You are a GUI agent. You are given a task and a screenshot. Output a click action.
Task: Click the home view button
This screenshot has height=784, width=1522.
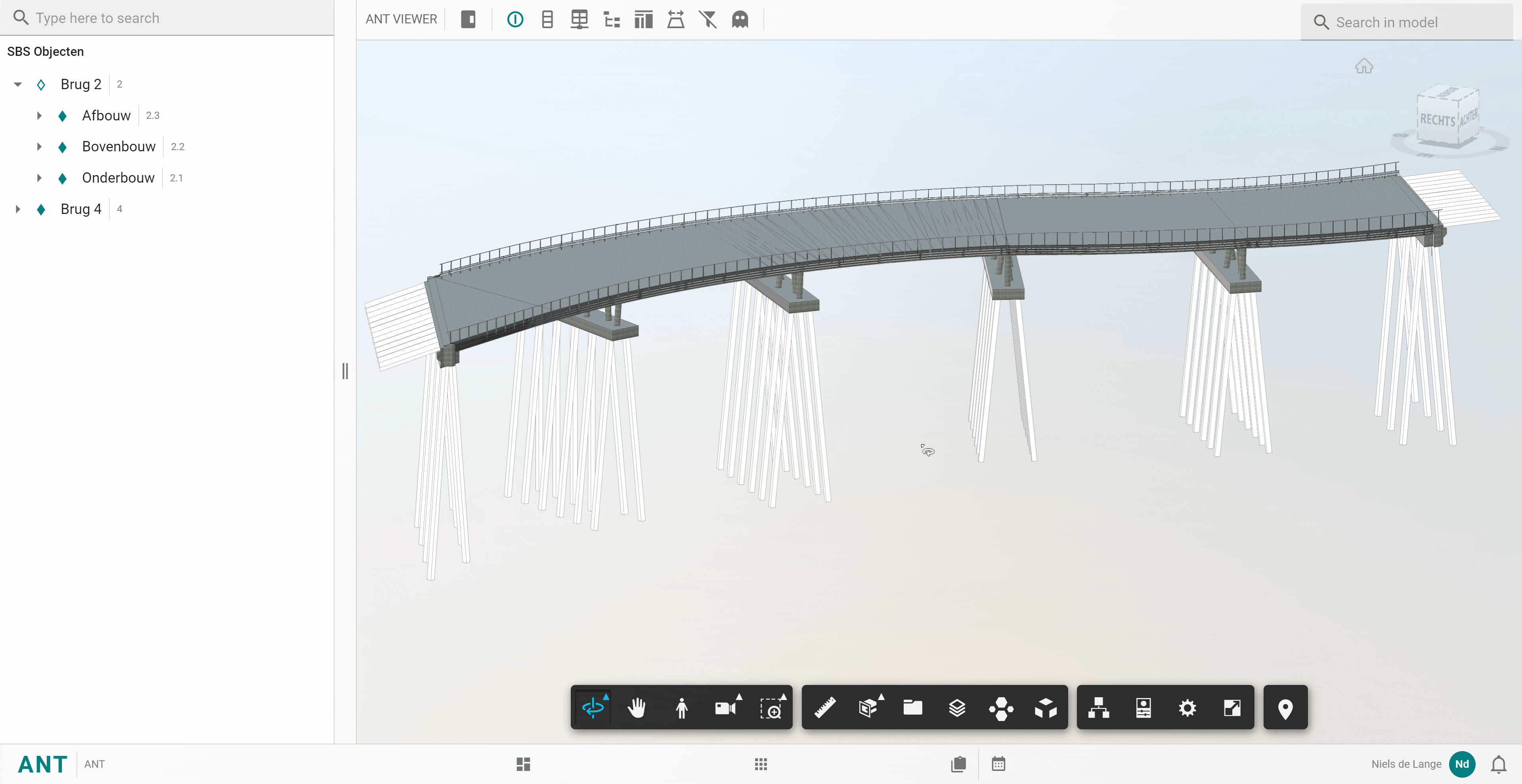click(1363, 66)
